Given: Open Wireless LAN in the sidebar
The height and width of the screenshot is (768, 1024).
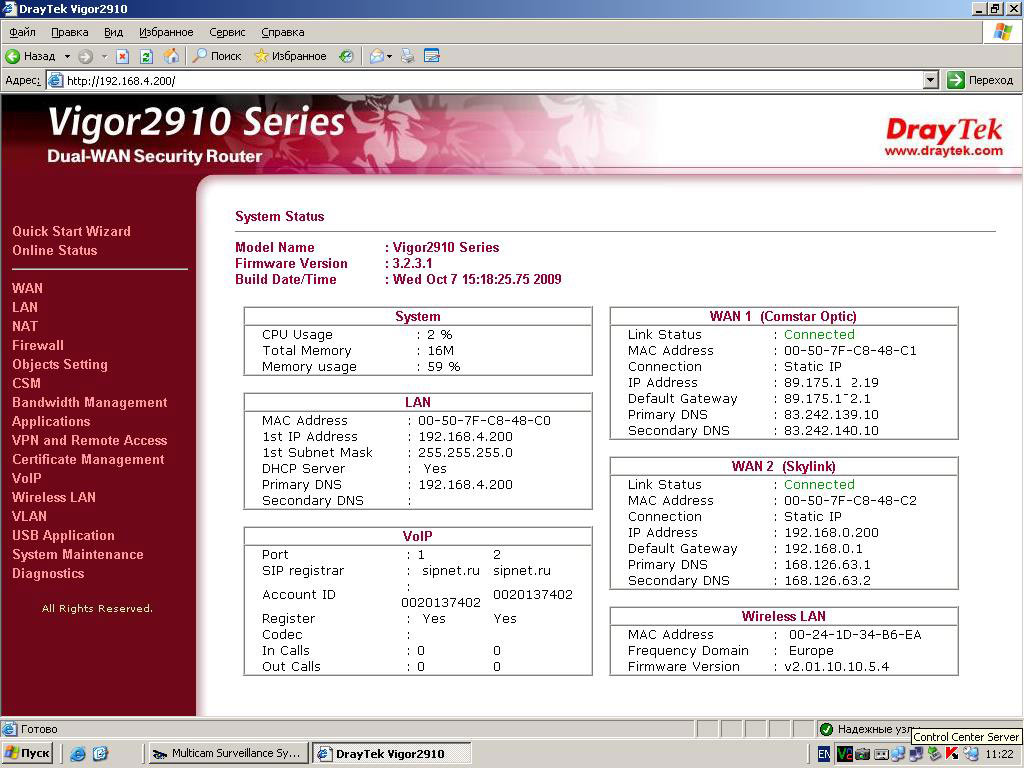Looking at the screenshot, I should pos(54,497).
